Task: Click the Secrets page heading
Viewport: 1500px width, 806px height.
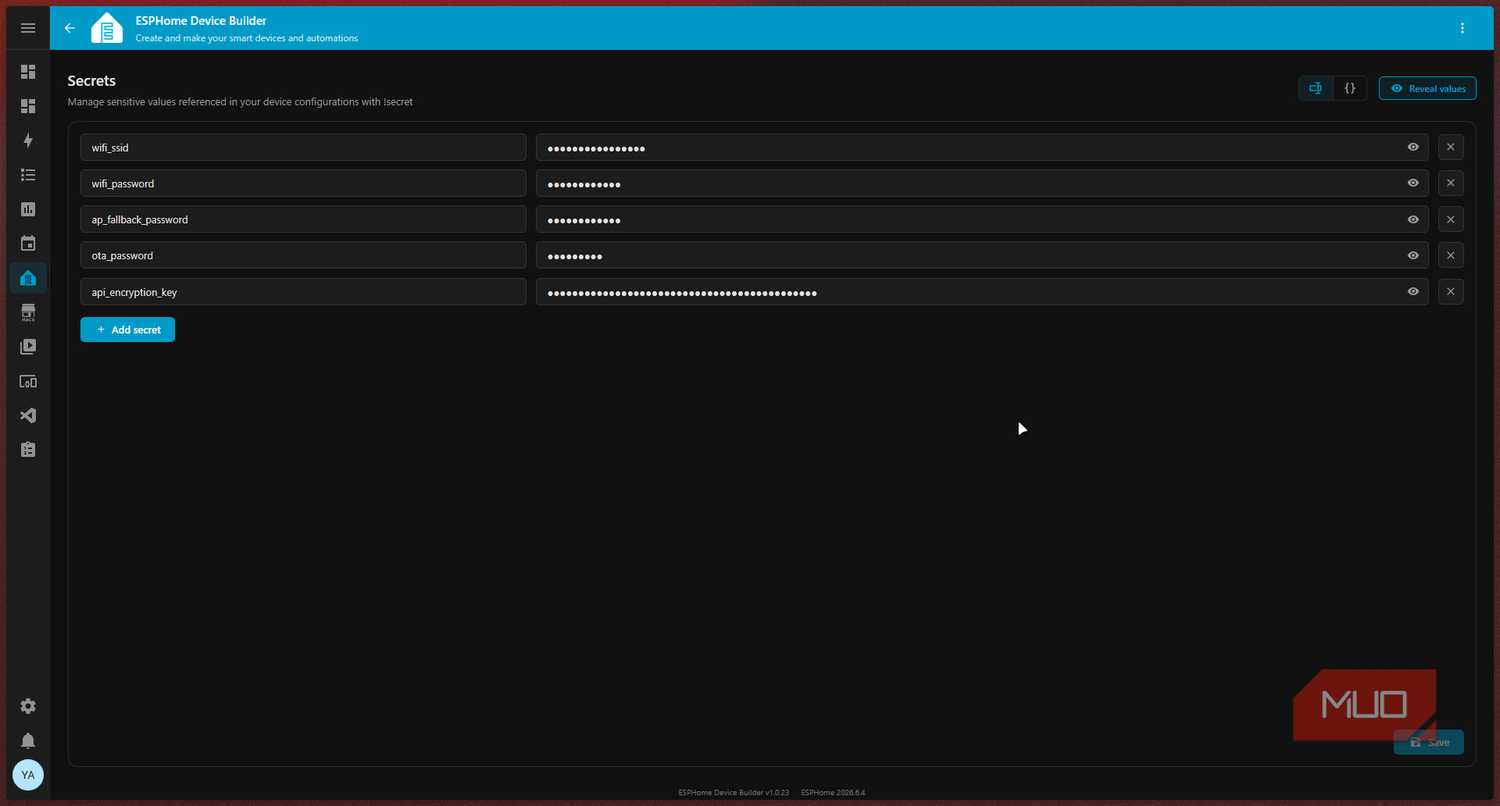Action: 92,81
